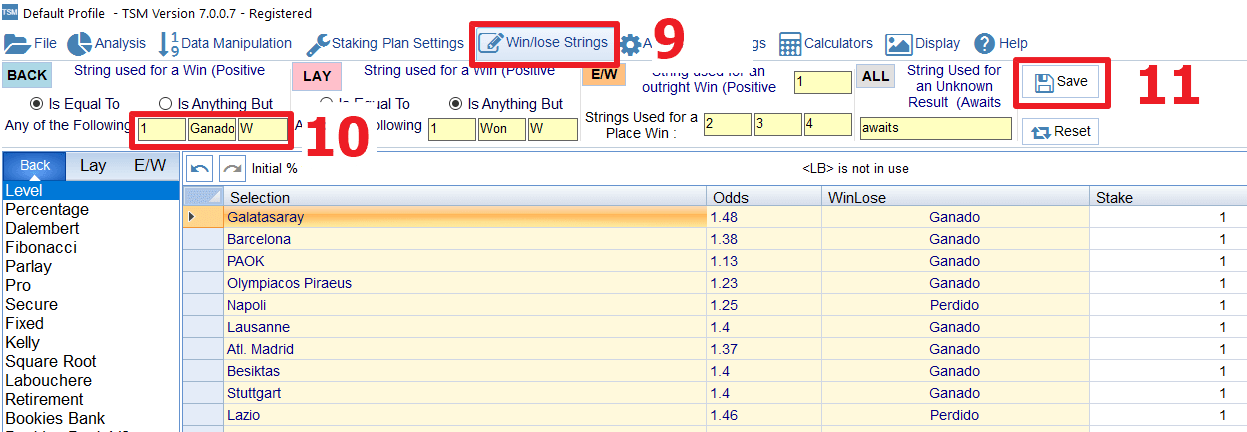Click the pie chart Analysis icon
The height and width of the screenshot is (432, 1247).
coord(80,44)
